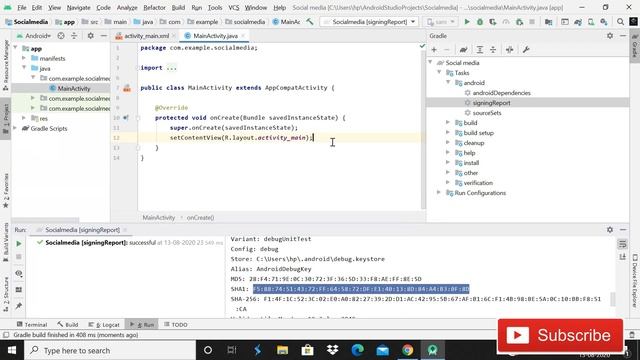Open Resource Manager side panel

pyautogui.click(x=6, y=65)
